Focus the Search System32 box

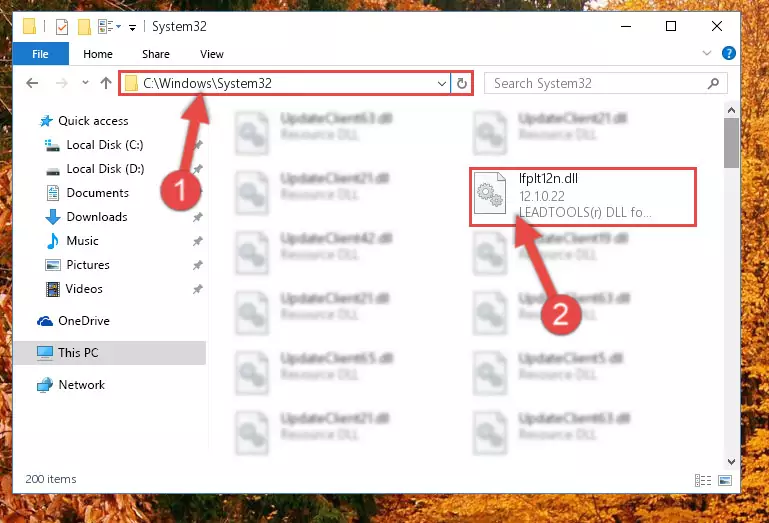click(x=606, y=83)
